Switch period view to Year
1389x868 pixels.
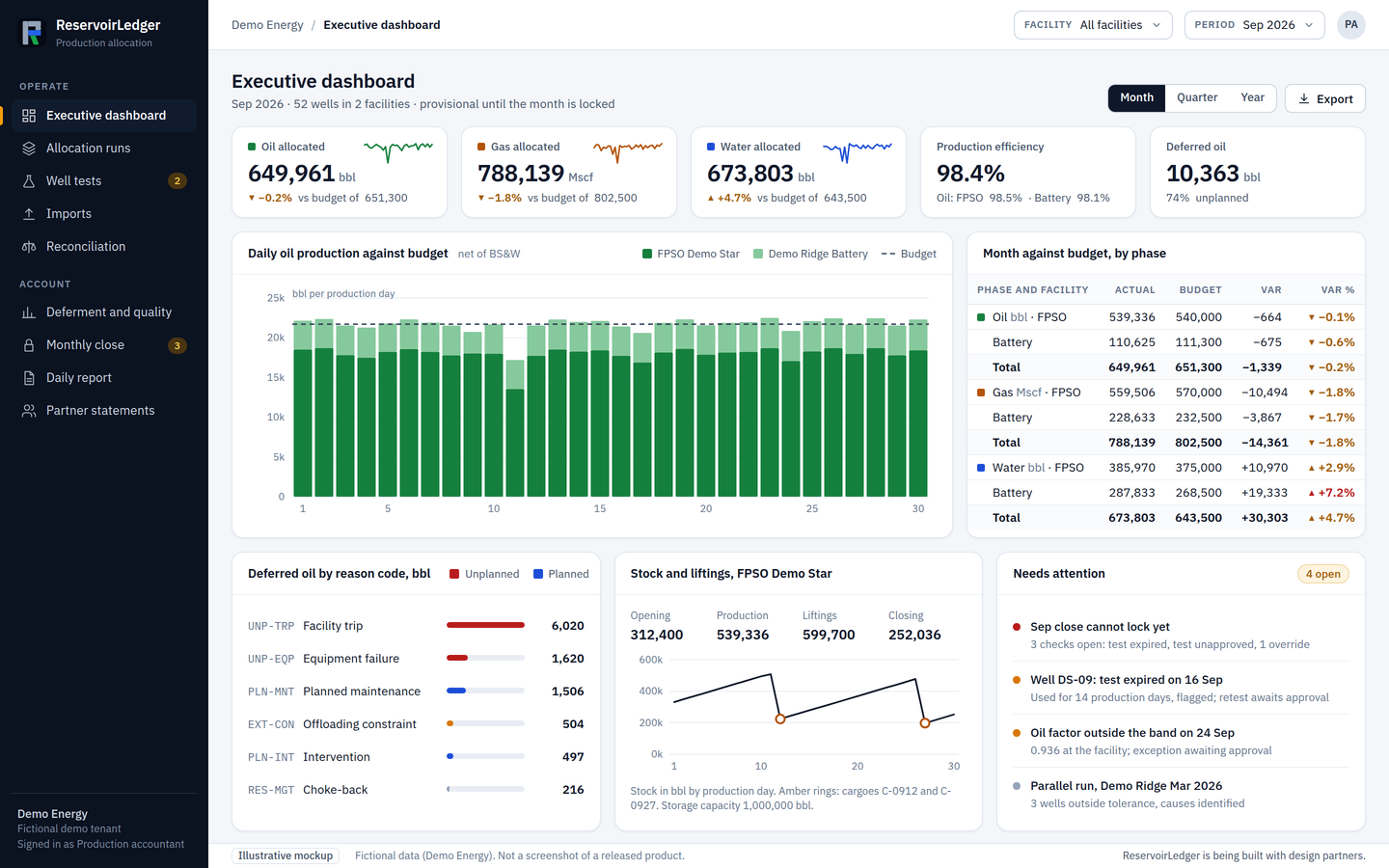pos(1252,97)
